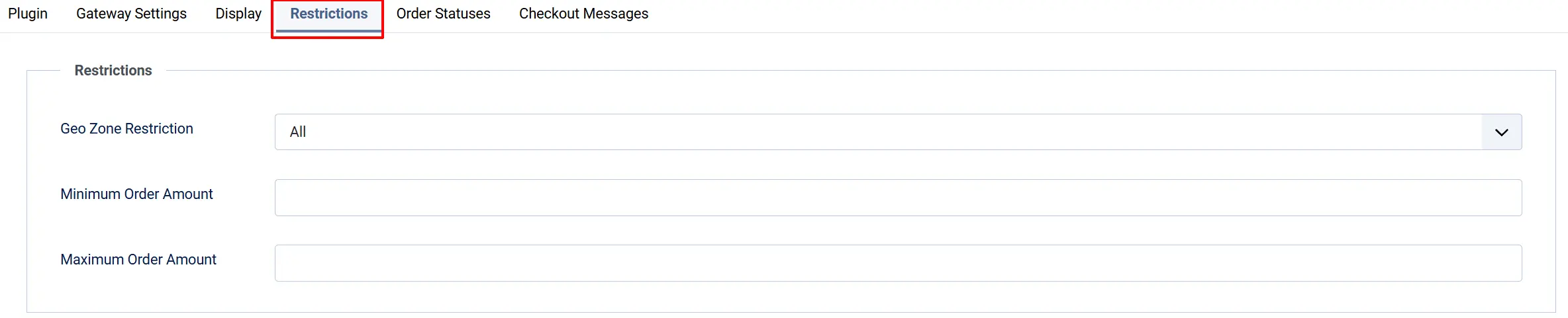The height and width of the screenshot is (318, 1568).
Task: Switch to Gateway Settings tab
Action: coord(131,14)
